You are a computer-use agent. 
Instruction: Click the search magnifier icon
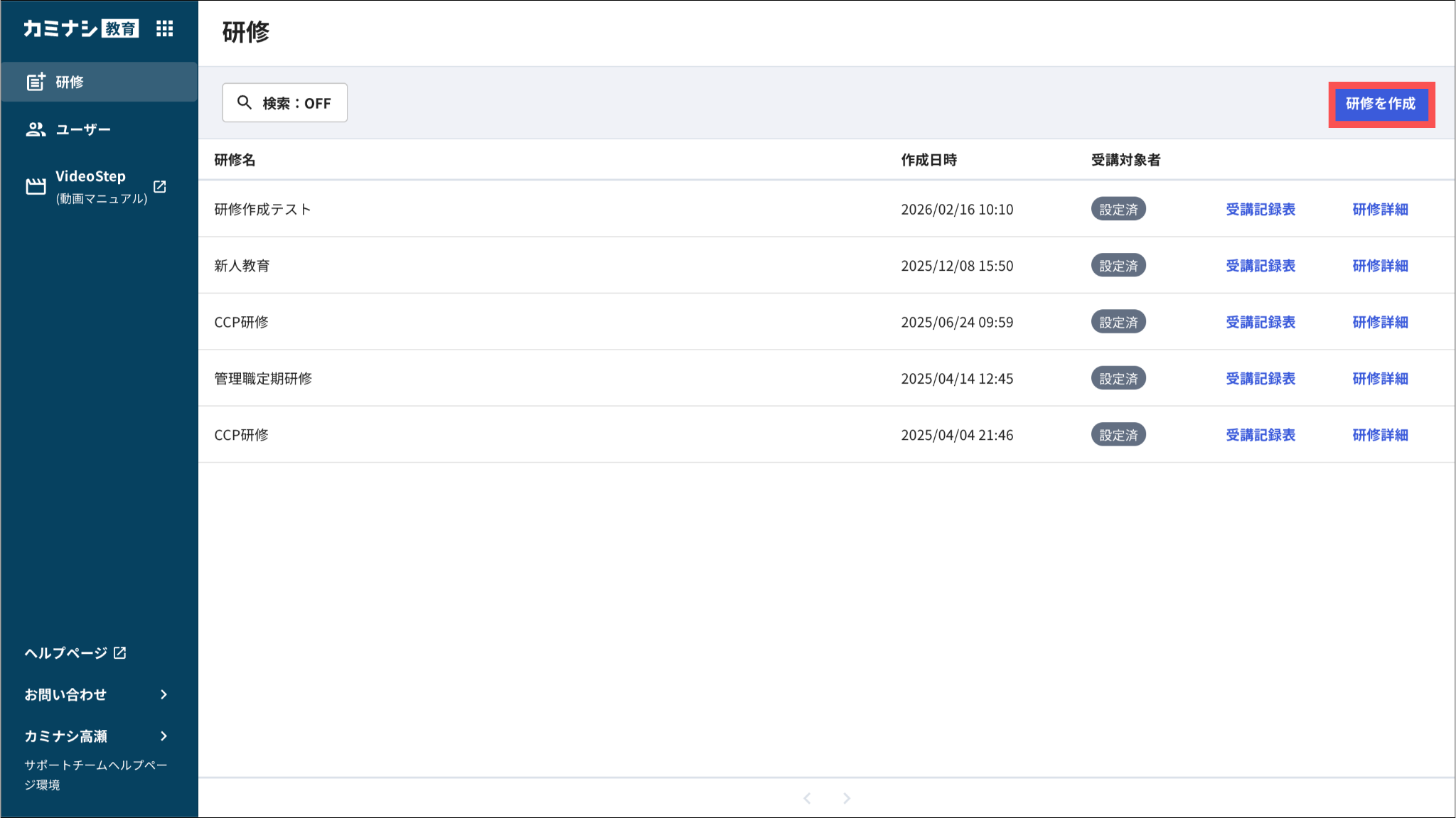245,102
